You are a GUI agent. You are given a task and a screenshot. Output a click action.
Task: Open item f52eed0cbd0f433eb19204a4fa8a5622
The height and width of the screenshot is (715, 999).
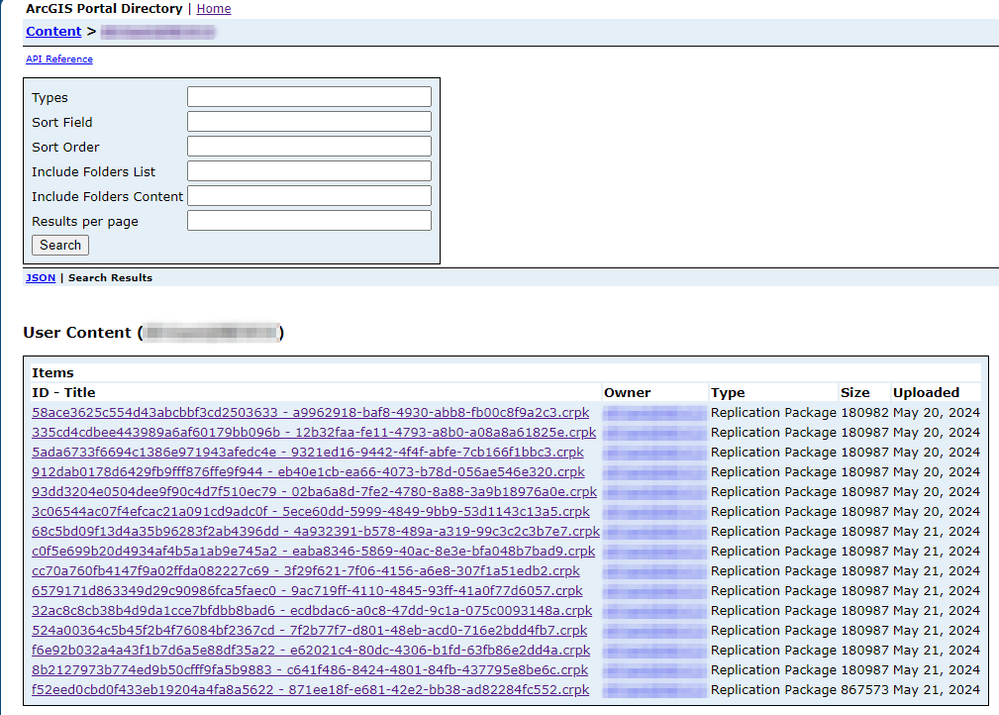310,690
